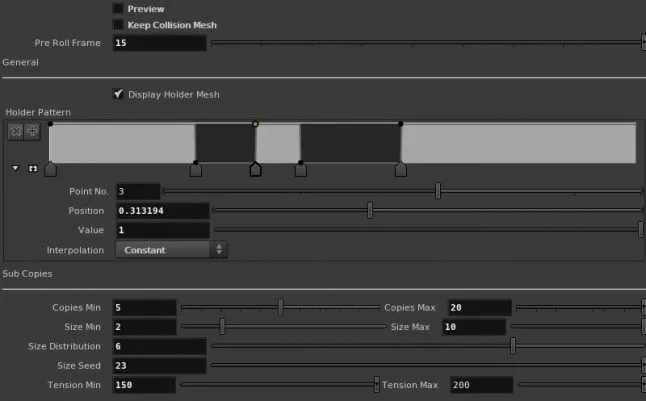
Task: Click the Copies Min field
Action: click(144, 307)
